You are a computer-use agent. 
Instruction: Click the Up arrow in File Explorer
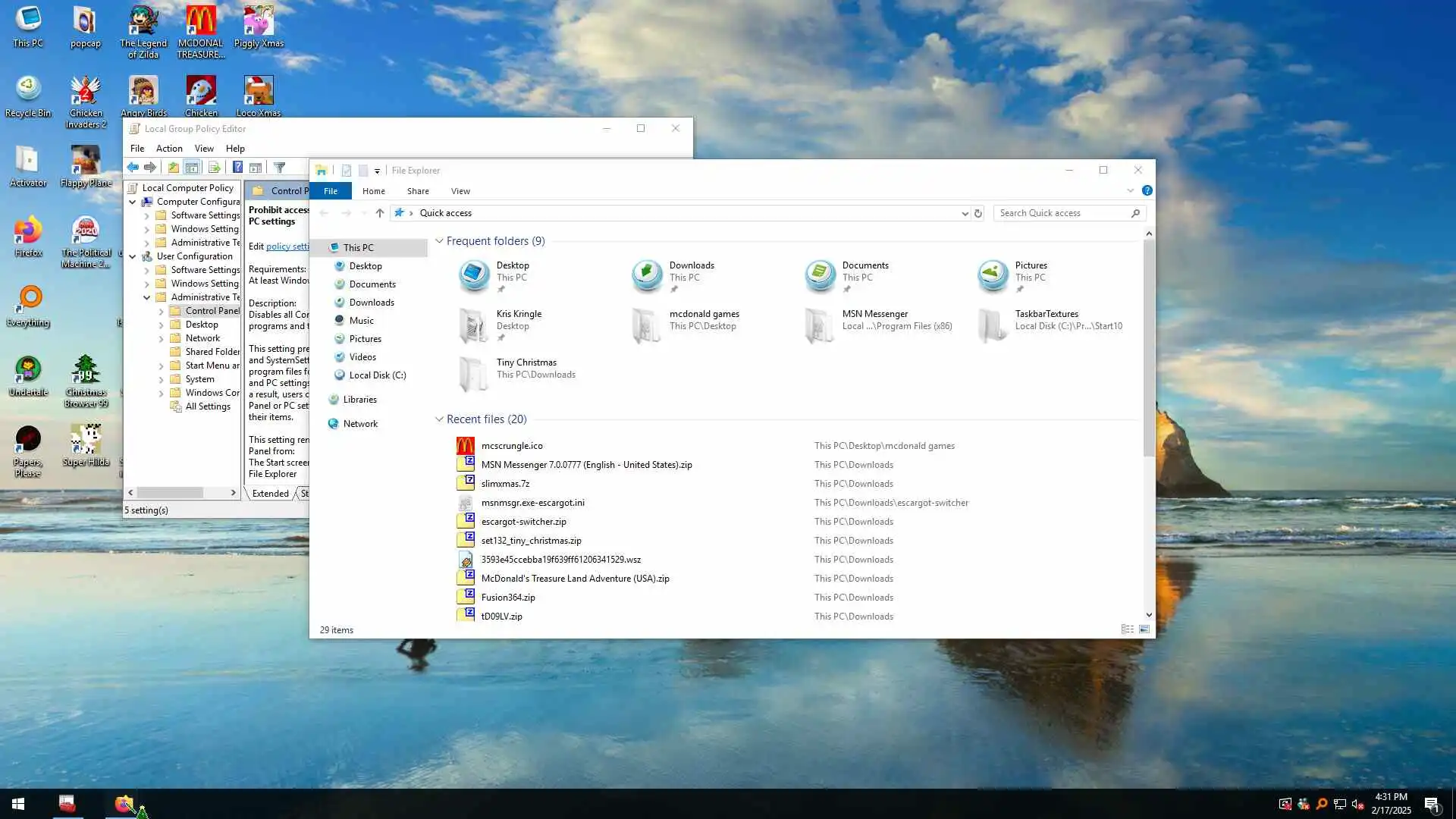coord(380,214)
